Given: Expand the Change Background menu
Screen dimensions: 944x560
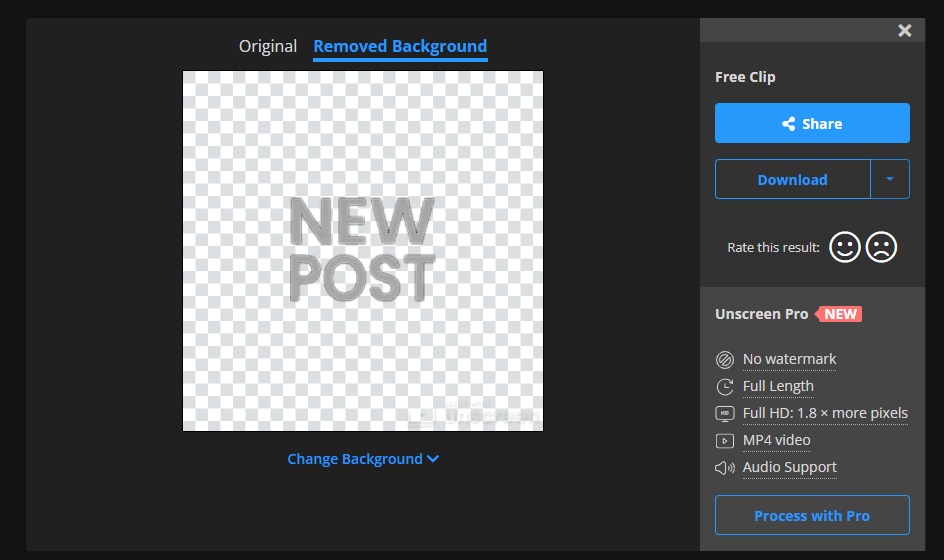Looking at the screenshot, I should (363, 459).
